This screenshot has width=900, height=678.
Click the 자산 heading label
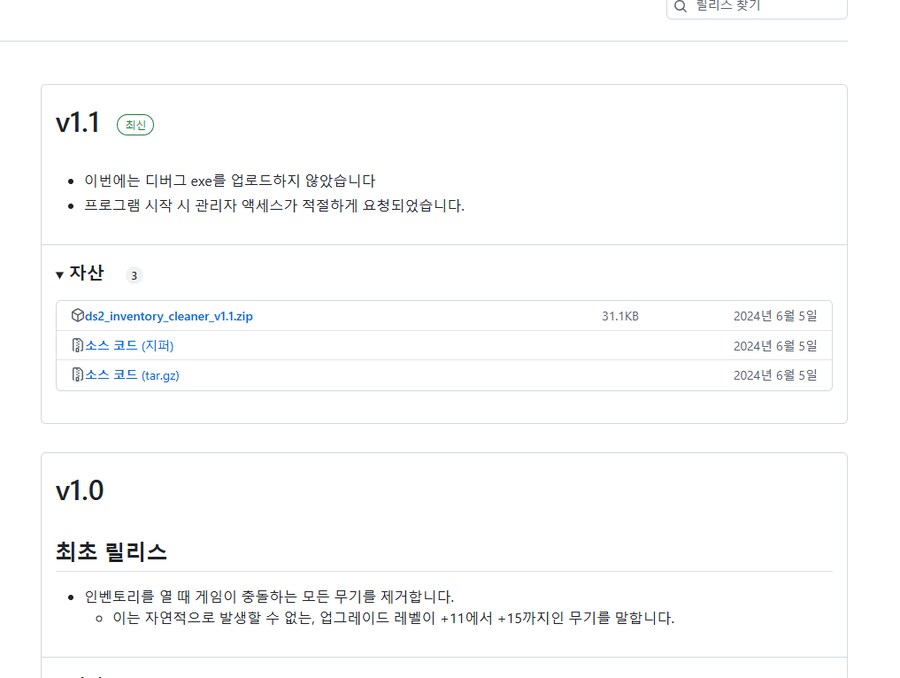coord(87,273)
